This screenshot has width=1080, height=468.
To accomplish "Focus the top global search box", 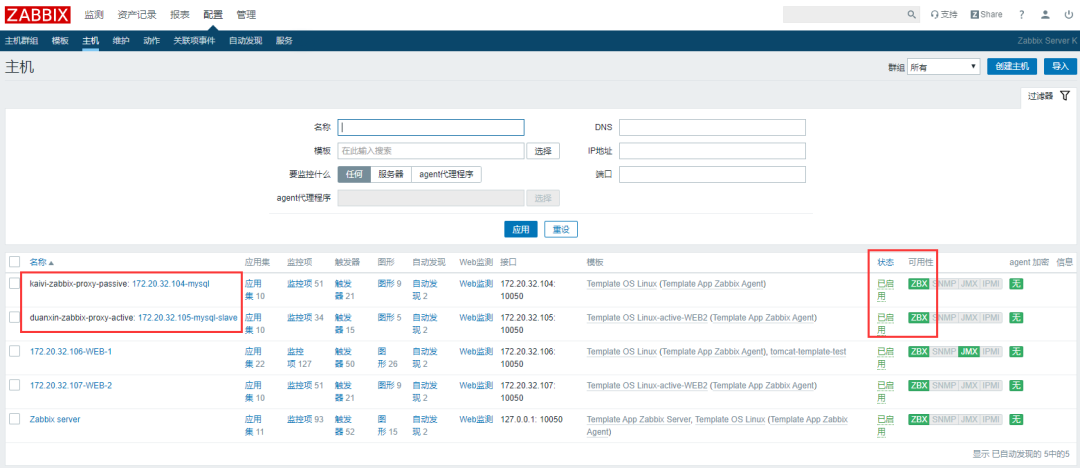I will click(844, 14).
